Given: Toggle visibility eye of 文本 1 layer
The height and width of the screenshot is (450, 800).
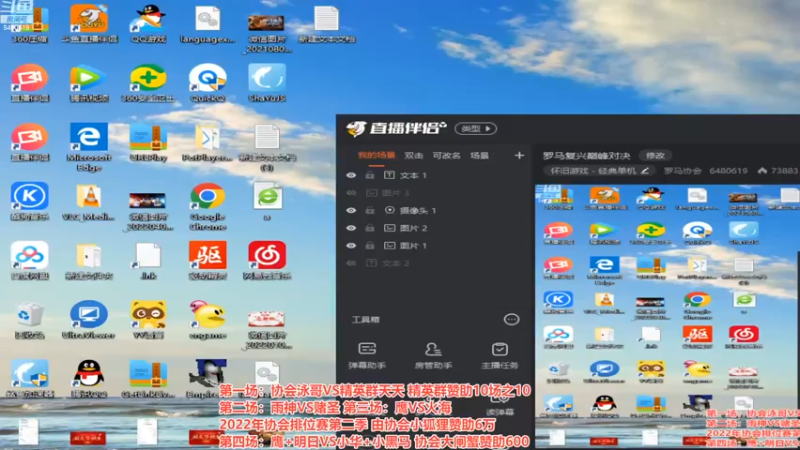Looking at the screenshot, I should [351, 175].
